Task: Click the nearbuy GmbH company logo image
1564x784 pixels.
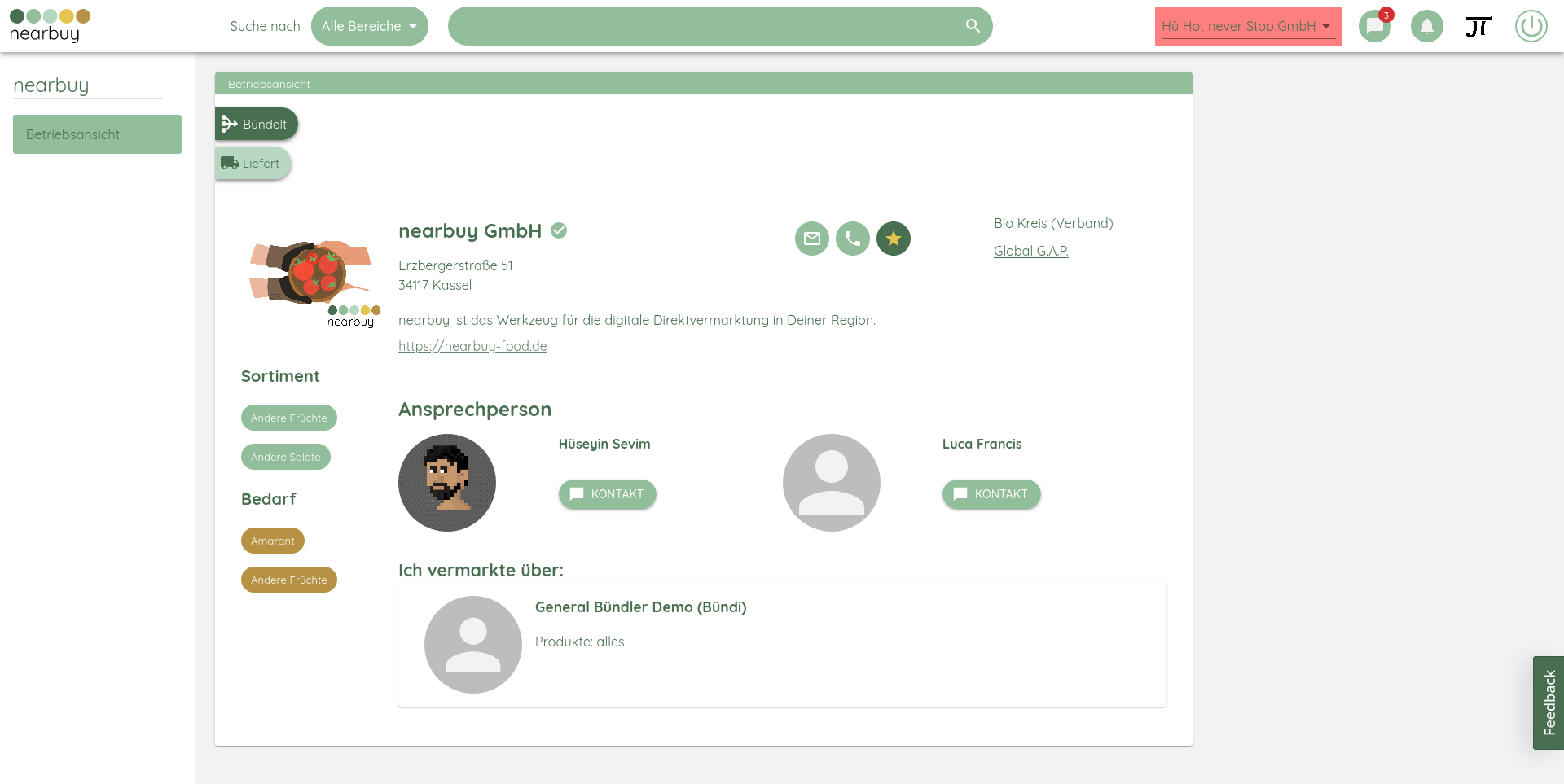Action: point(314,283)
